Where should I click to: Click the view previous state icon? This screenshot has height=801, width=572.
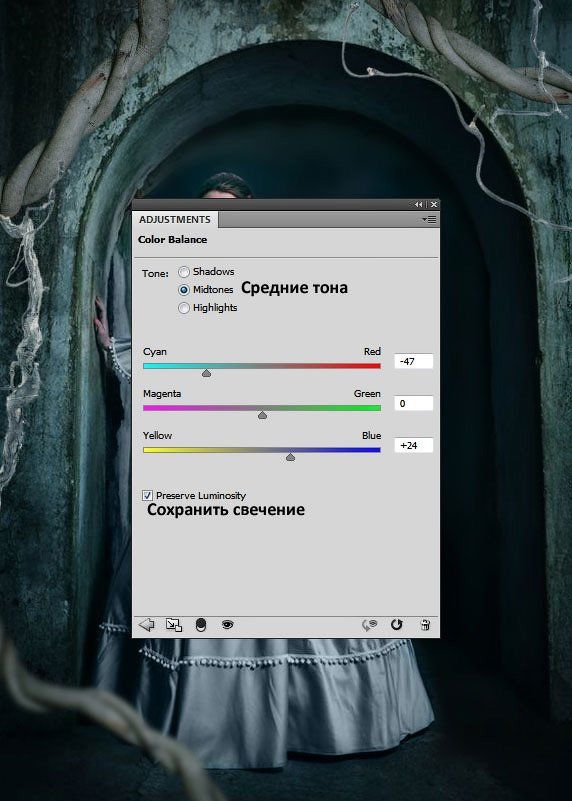click(369, 624)
